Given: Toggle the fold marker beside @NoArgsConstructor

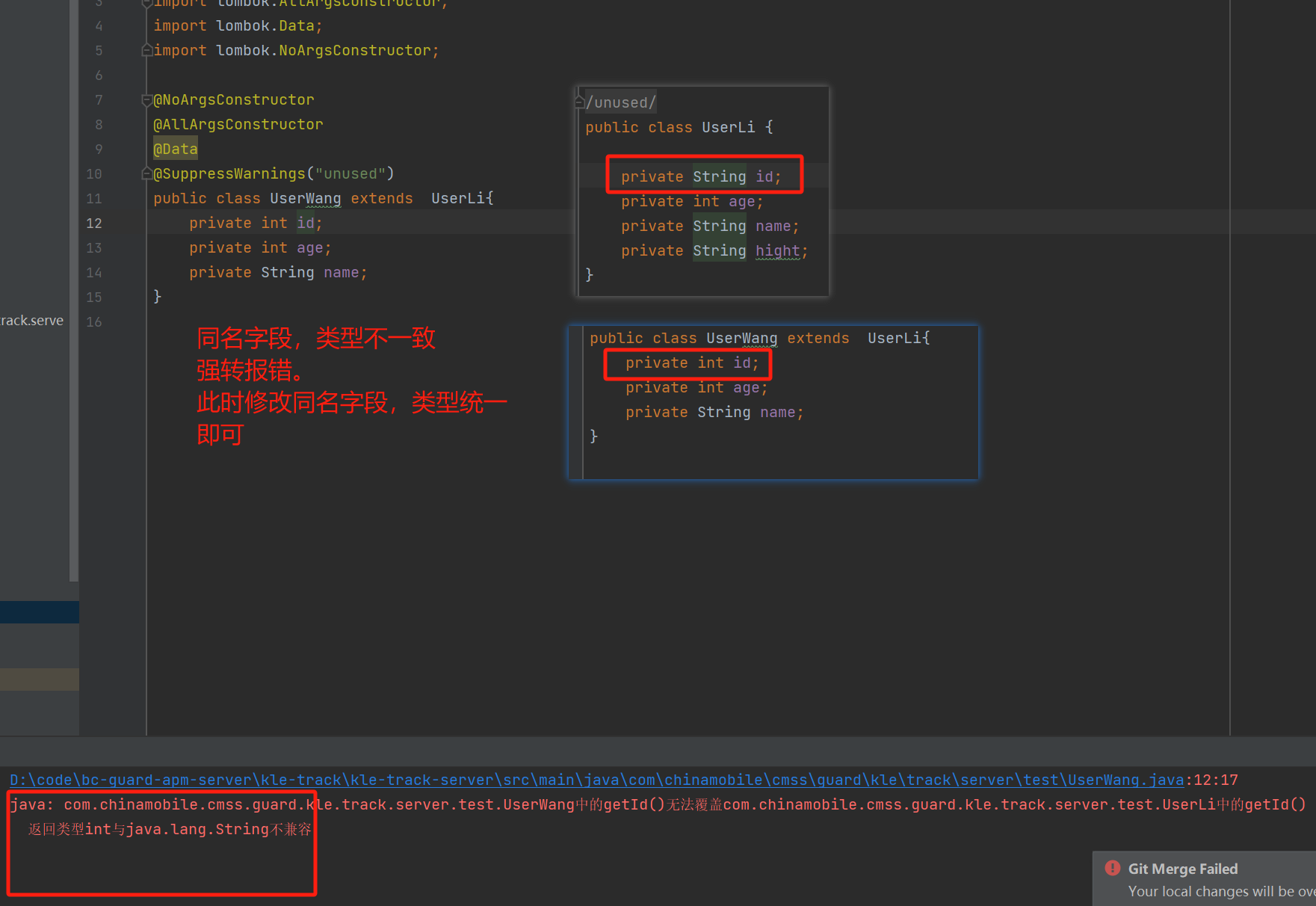Looking at the screenshot, I should (x=147, y=99).
